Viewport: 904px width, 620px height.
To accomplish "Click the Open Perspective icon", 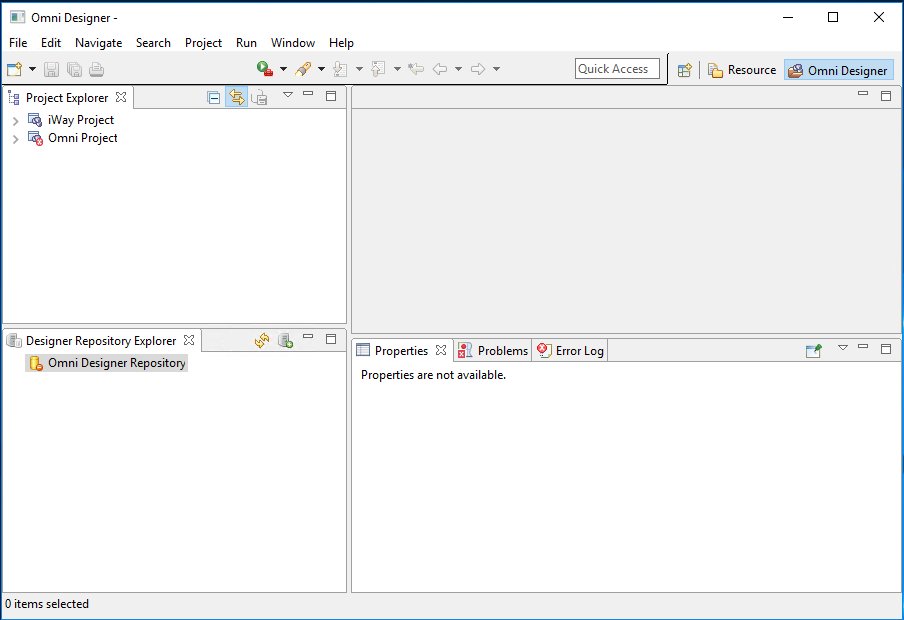I will point(684,70).
